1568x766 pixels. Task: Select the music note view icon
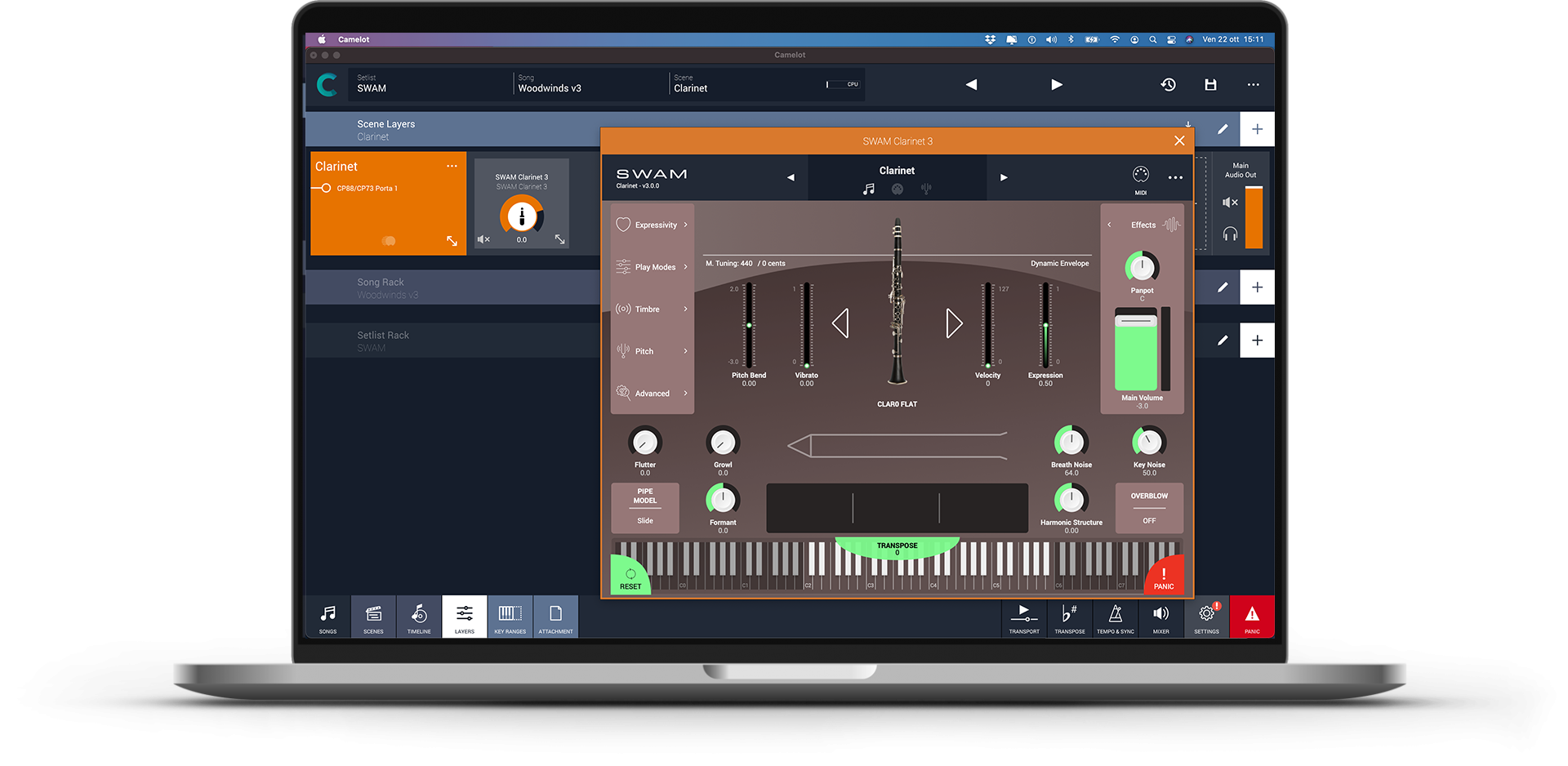click(x=868, y=189)
